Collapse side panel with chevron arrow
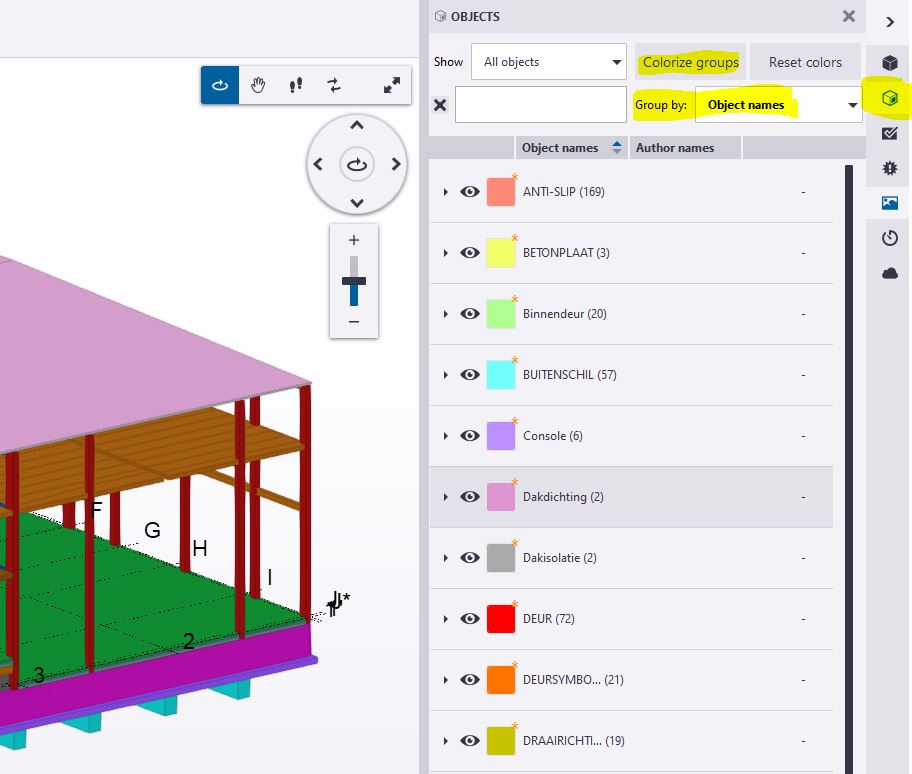 click(x=890, y=22)
